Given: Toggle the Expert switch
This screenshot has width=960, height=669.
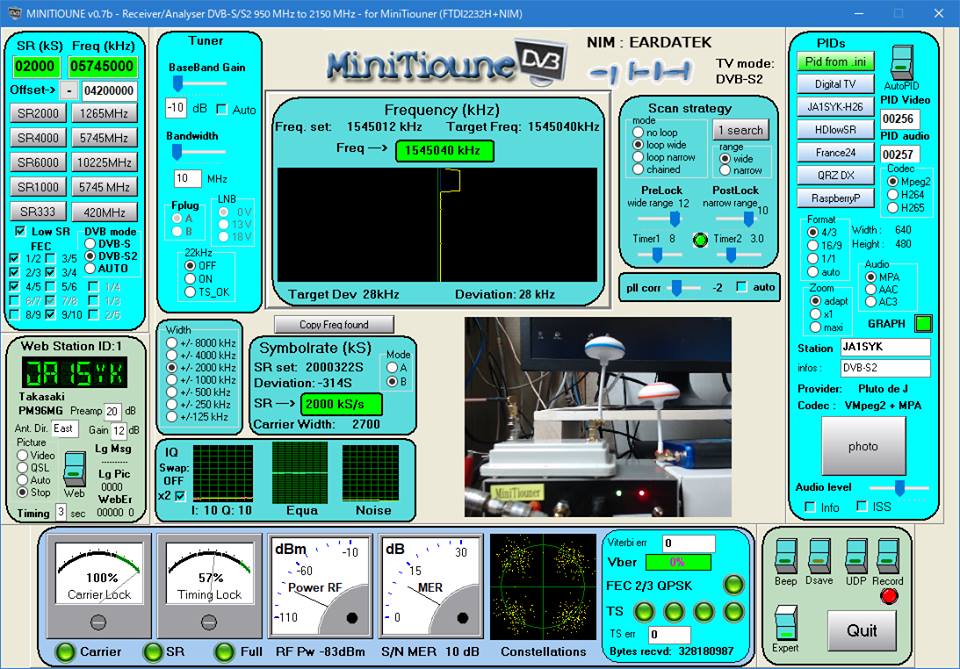Looking at the screenshot, I should [786, 623].
